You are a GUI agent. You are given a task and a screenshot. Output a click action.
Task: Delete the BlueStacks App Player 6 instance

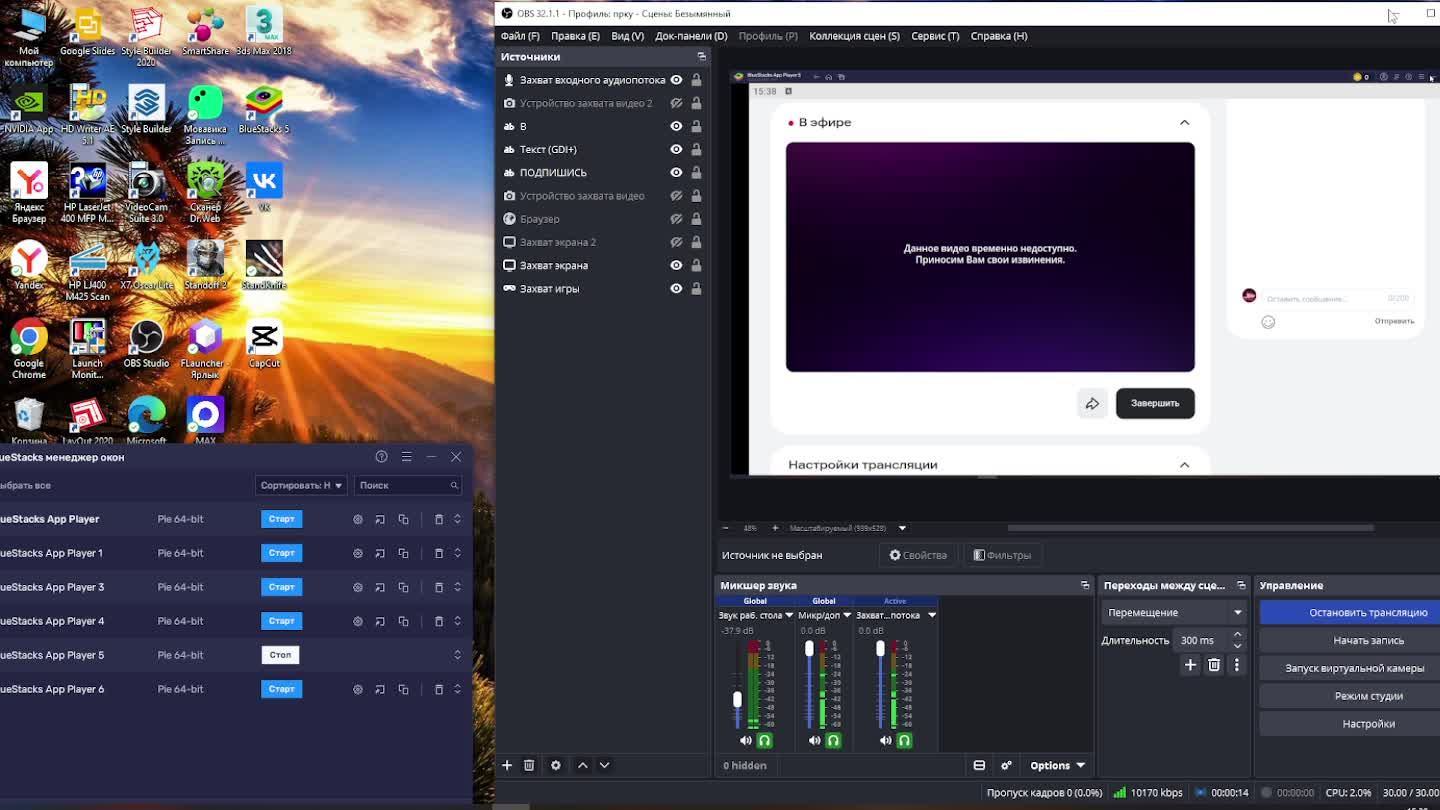(x=438, y=689)
